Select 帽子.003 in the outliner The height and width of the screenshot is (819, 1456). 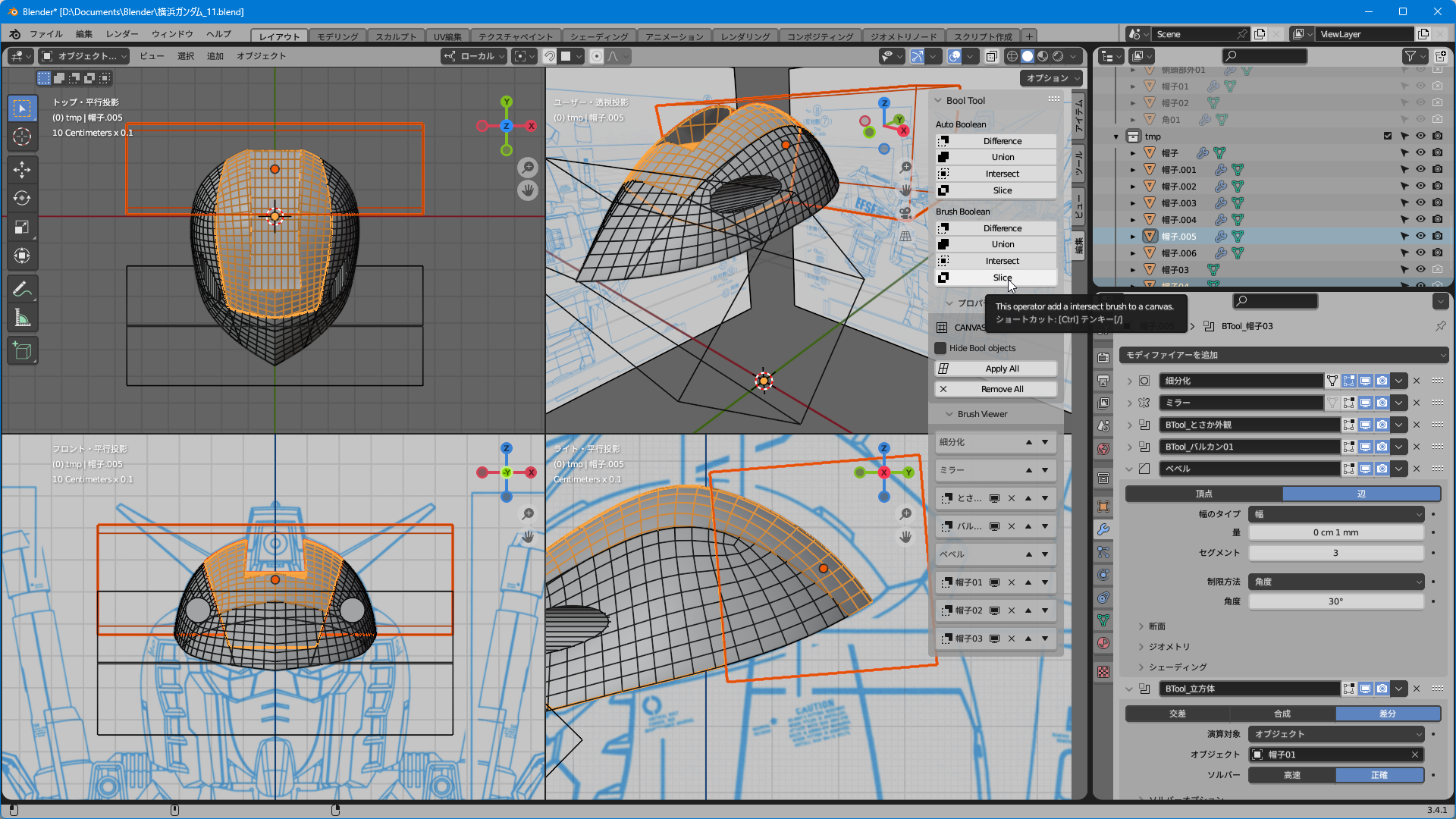[x=1178, y=203]
